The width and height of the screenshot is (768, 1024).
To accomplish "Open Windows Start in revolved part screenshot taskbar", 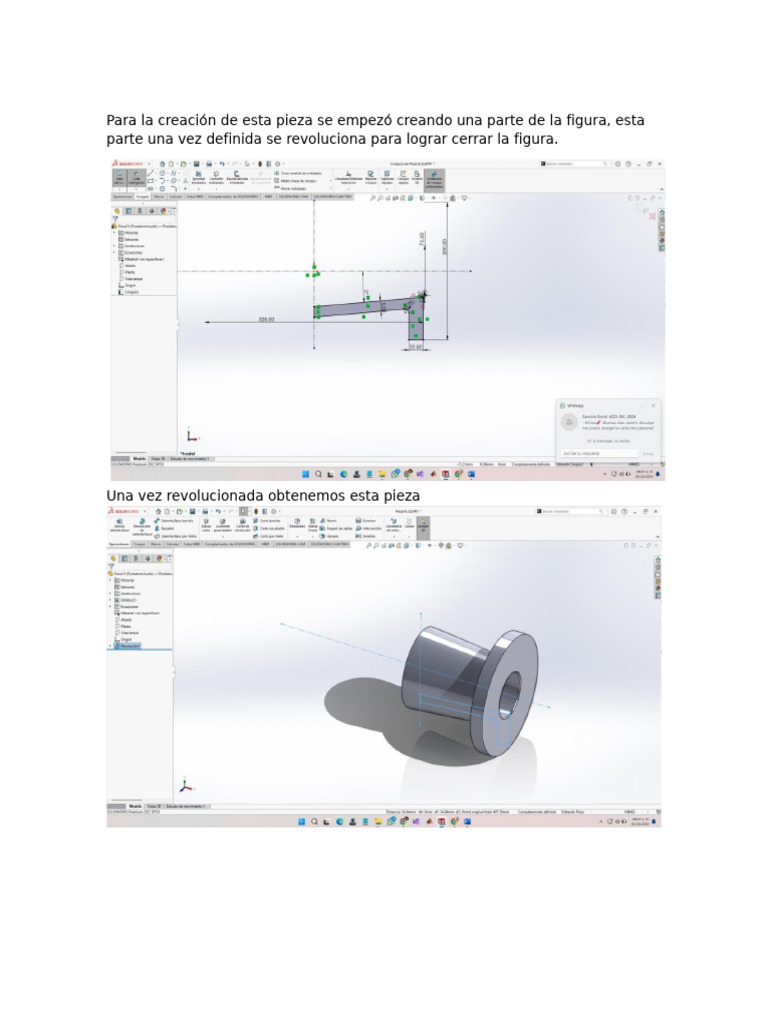I will click(x=302, y=822).
